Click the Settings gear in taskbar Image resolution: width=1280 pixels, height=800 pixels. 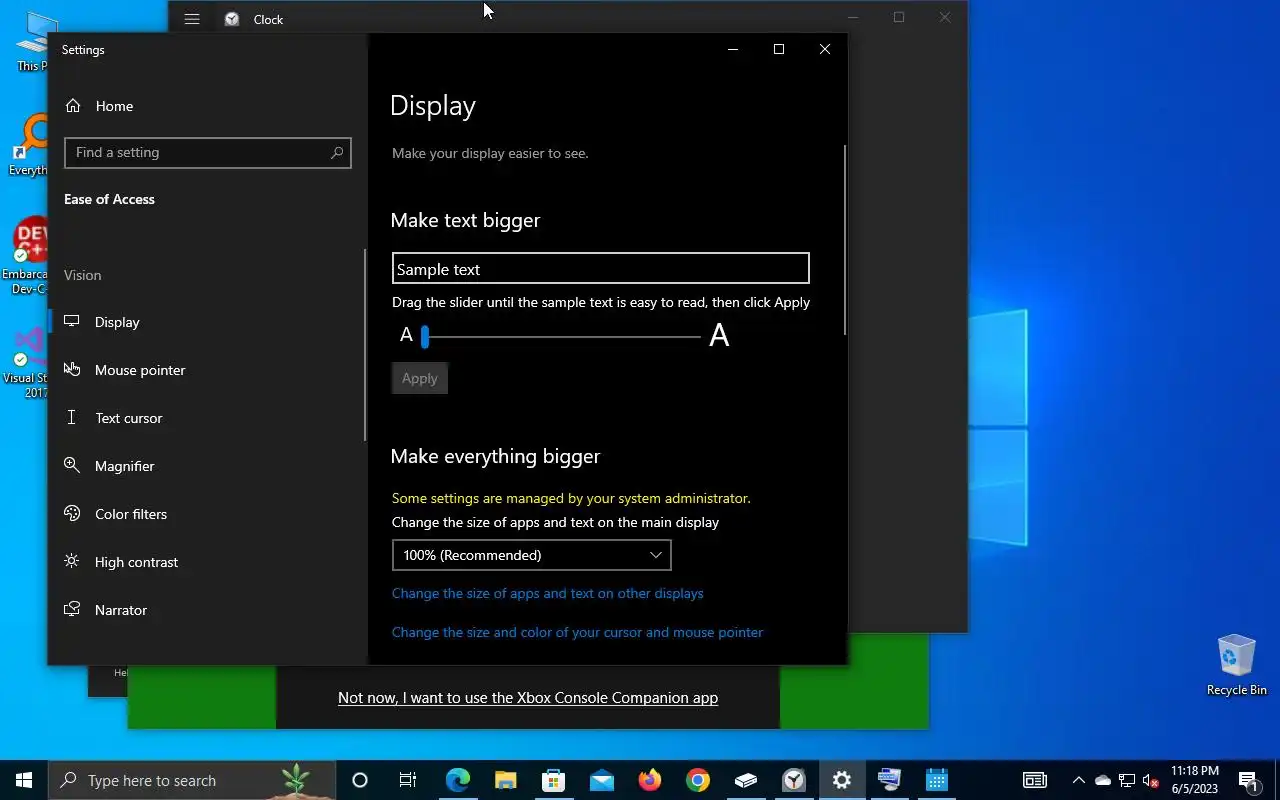pyautogui.click(x=842, y=780)
